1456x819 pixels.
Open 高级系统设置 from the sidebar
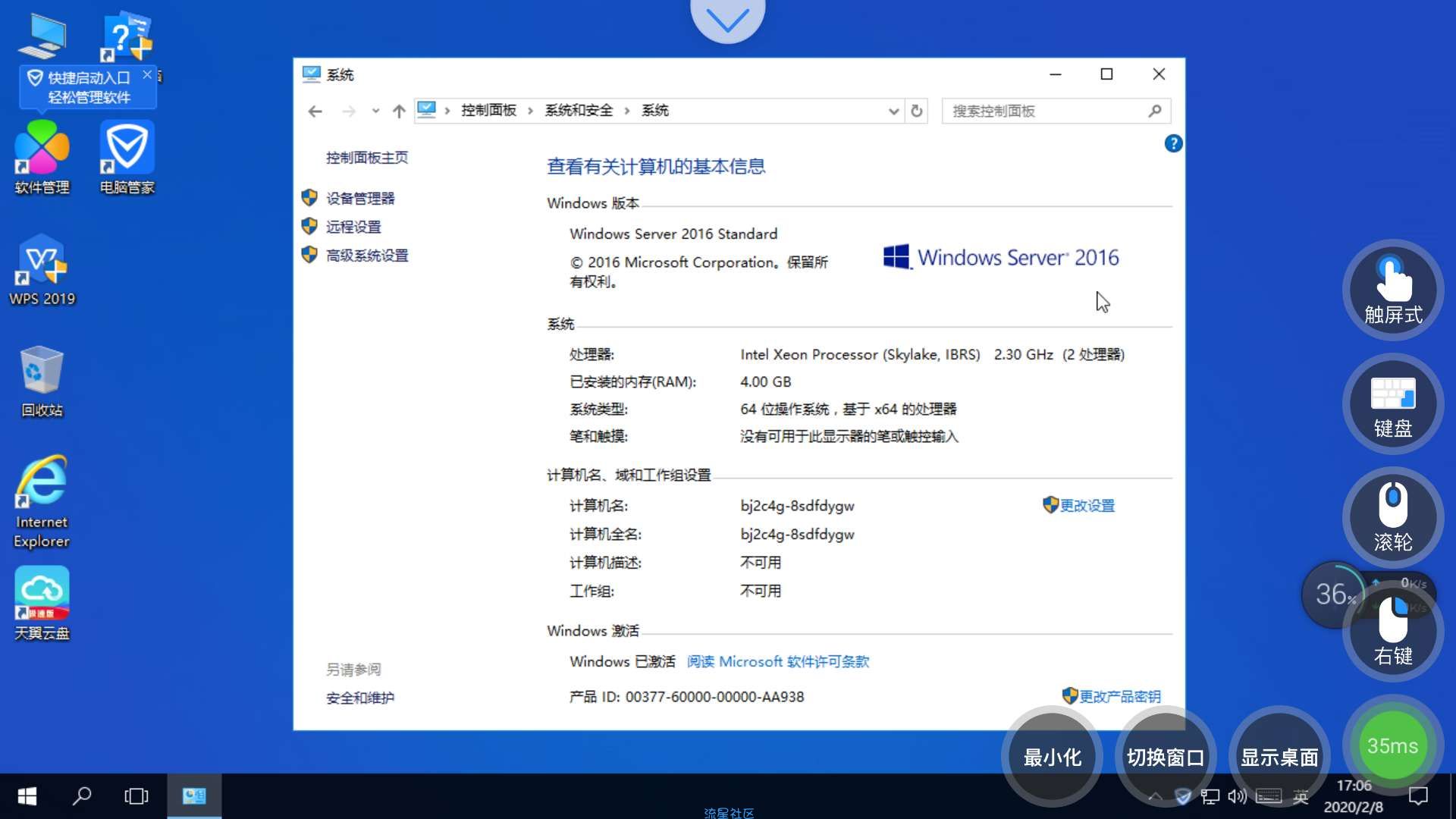point(367,256)
